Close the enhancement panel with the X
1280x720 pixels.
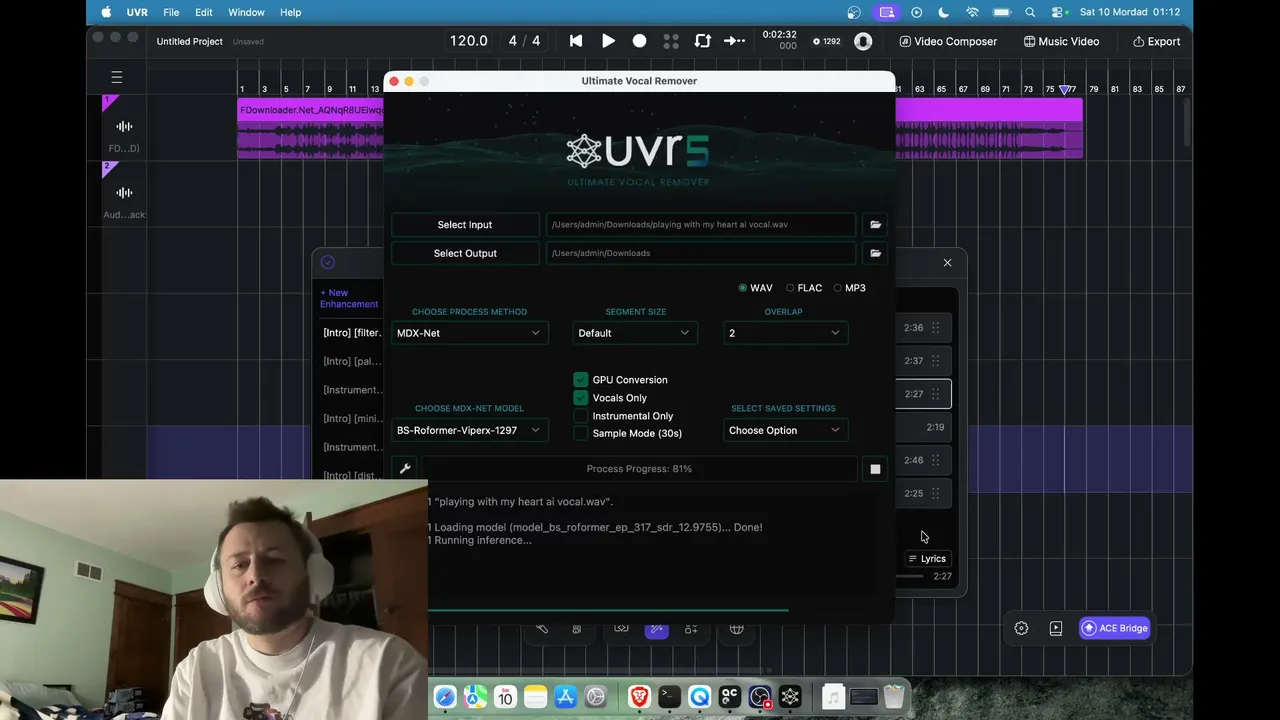pos(948,263)
